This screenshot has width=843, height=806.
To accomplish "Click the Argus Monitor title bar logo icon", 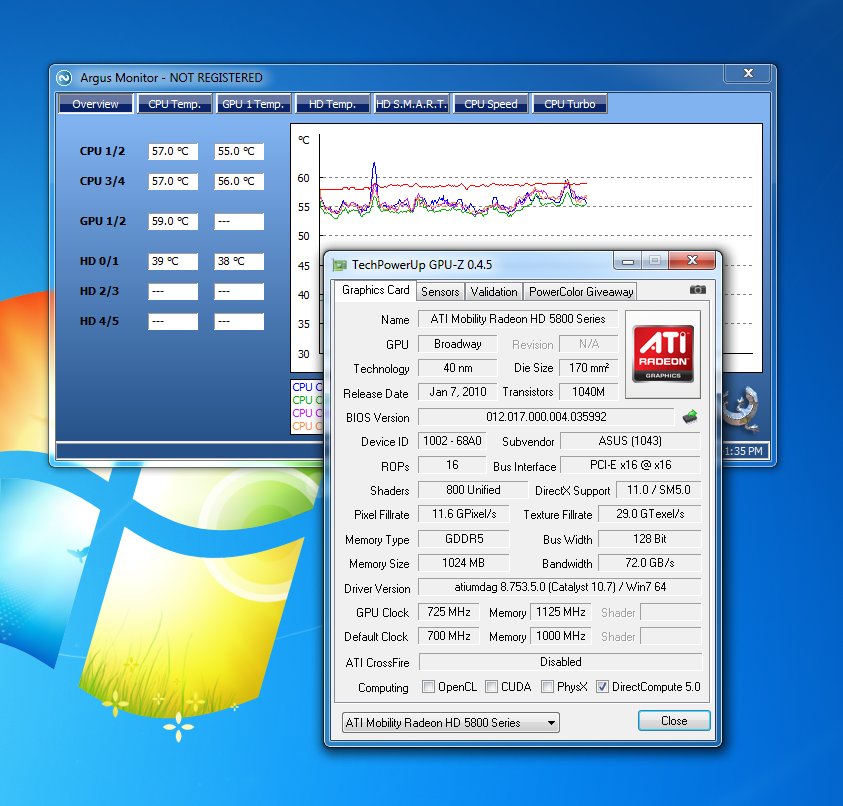I will [64, 78].
